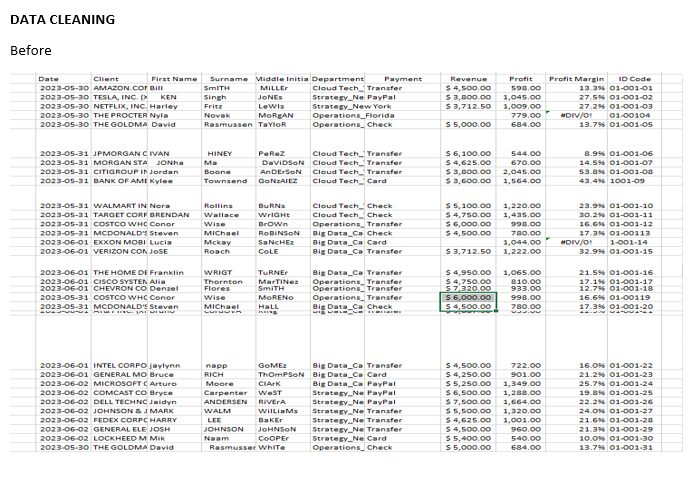Click ID code '1001-09'

627,181
